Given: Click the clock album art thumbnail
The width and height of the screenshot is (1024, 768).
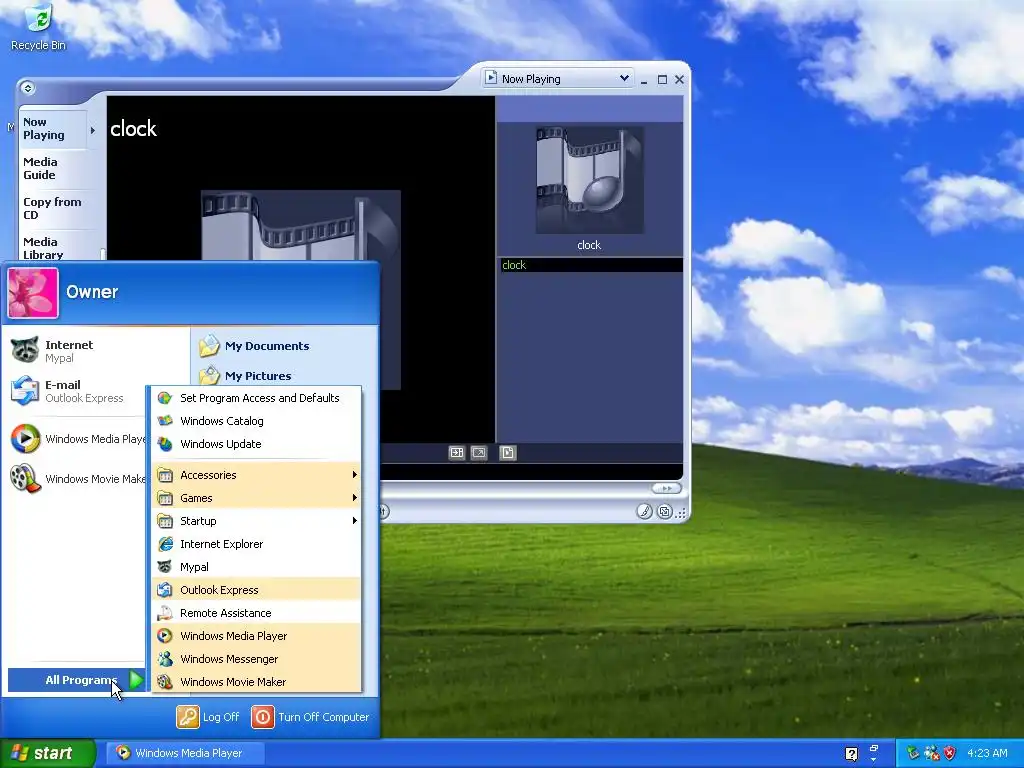Looking at the screenshot, I should [x=590, y=180].
